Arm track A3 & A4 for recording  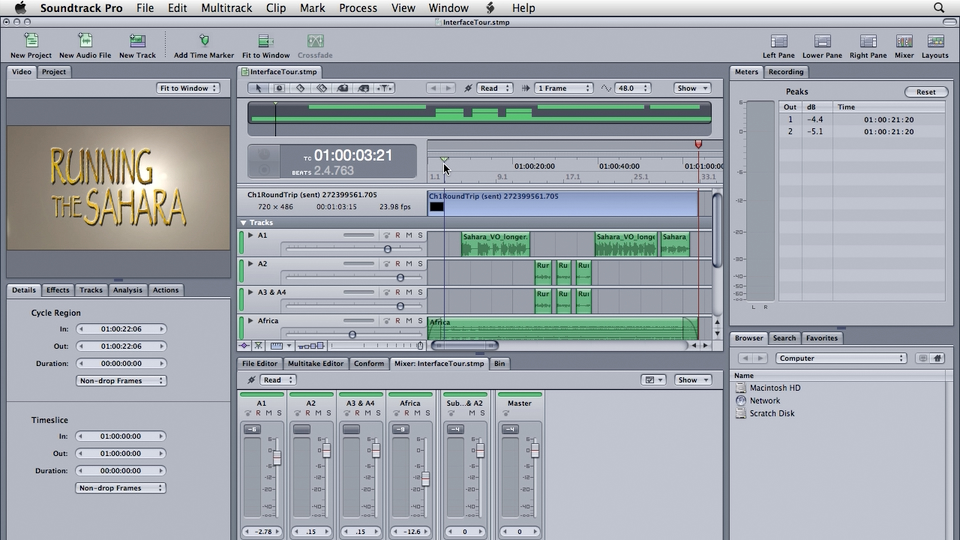(398, 292)
